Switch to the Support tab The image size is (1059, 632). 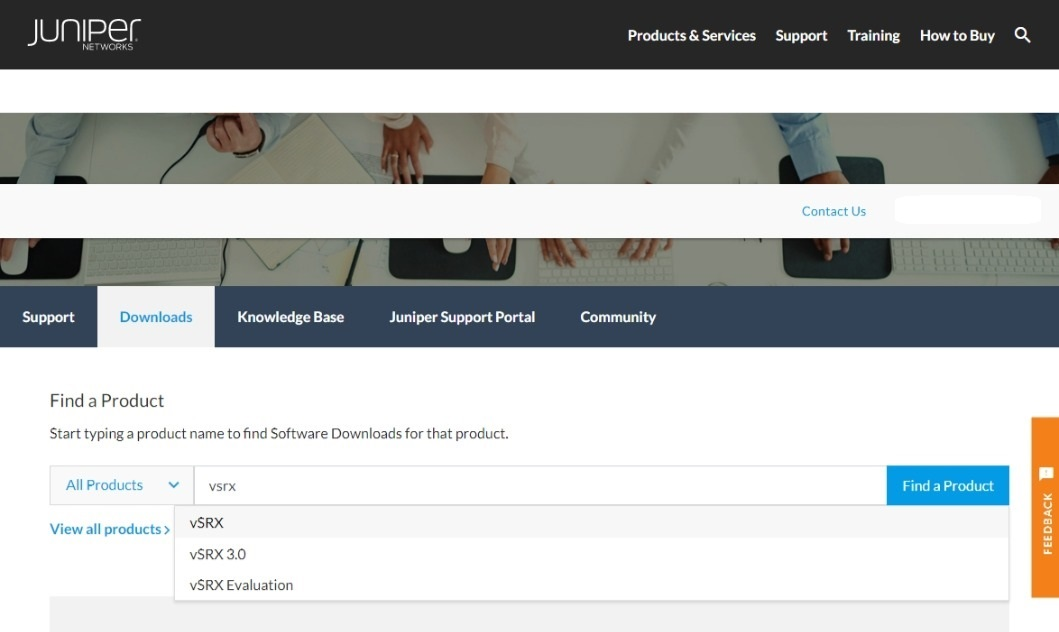(48, 317)
